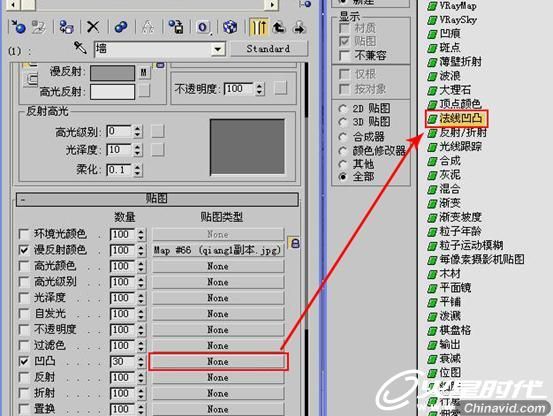Pick material with the eyedropper icon

click(80, 48)
